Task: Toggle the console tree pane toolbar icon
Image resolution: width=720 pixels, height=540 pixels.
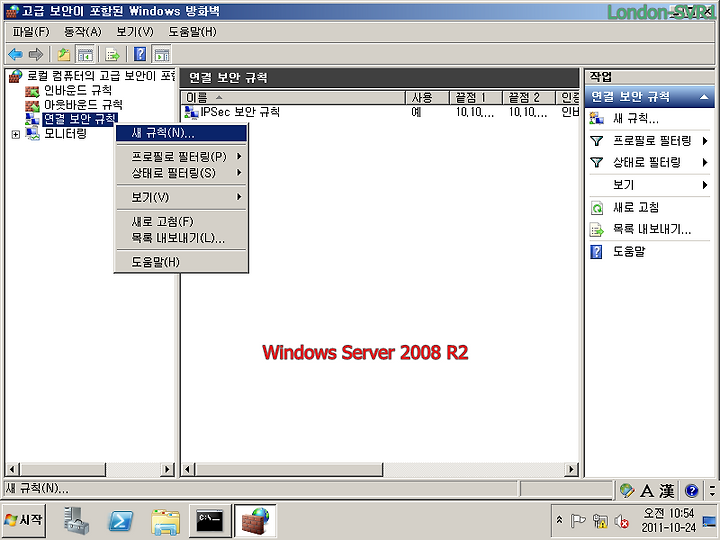Action: [85, 55]
